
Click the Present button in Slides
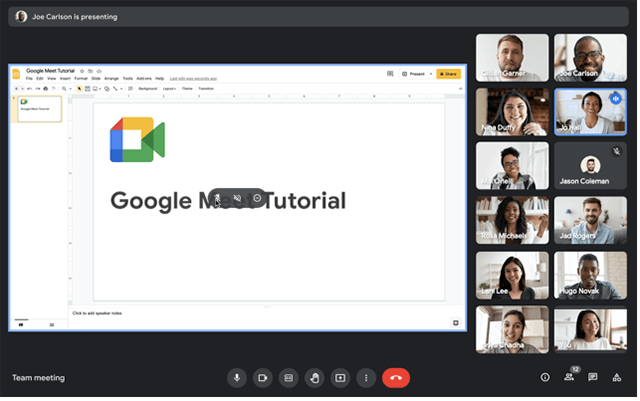(x=413, y=74)
